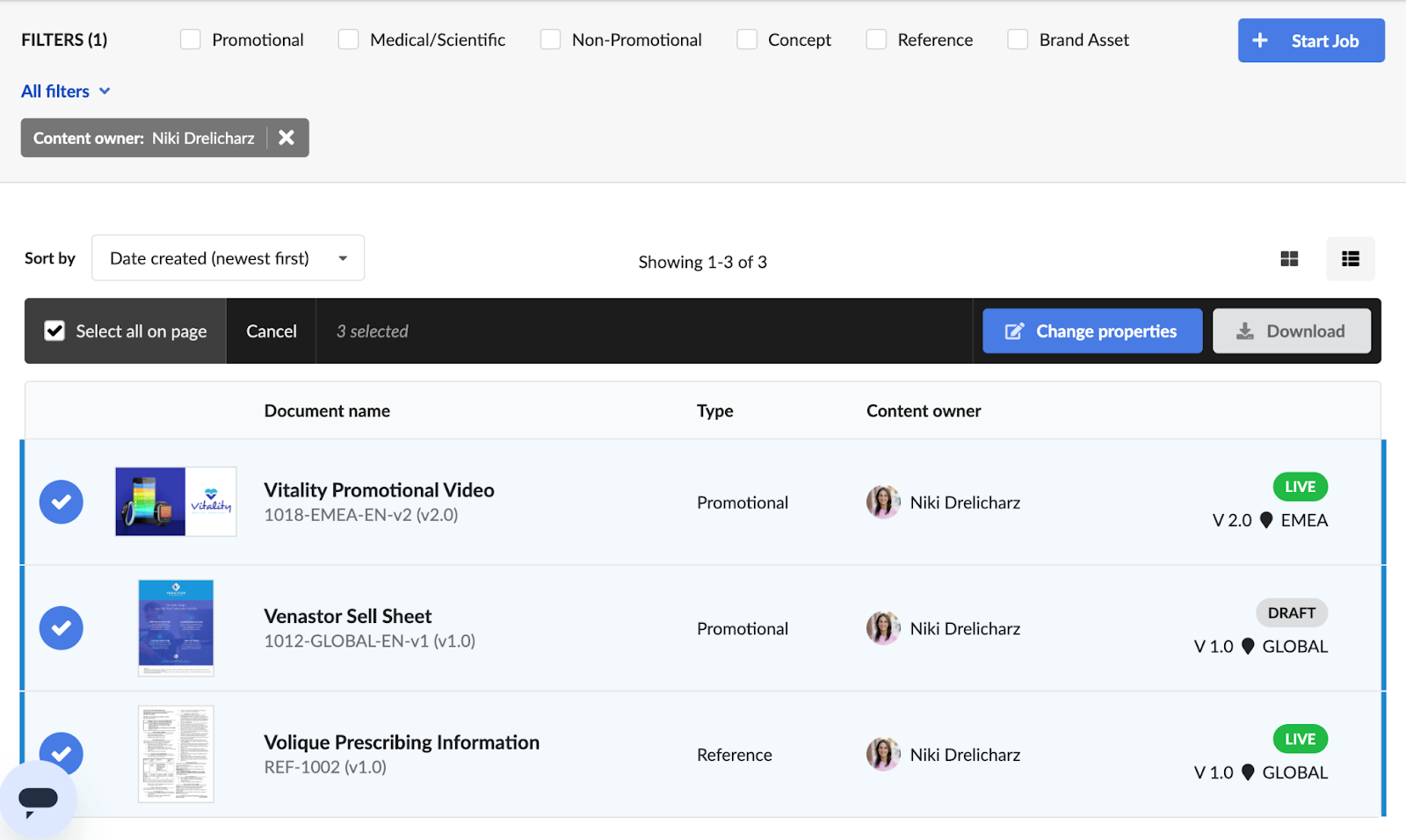Expand the All filters dropdown

66,91
